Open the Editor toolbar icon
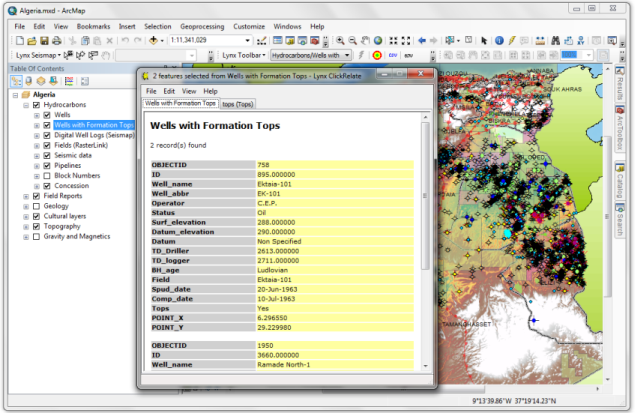The width and height of the screenshot is (635, 413). tap(262, 40)
